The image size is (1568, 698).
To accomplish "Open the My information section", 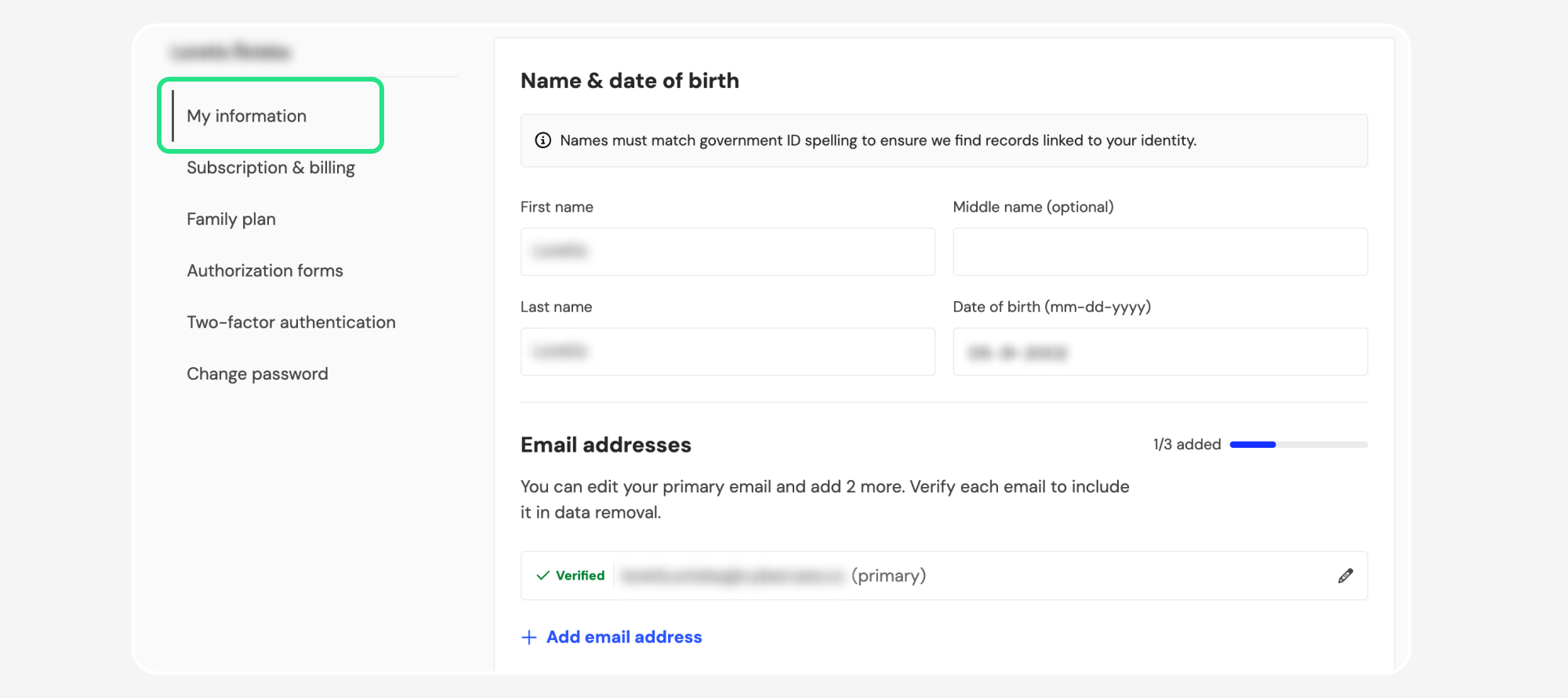I will 246,116.
